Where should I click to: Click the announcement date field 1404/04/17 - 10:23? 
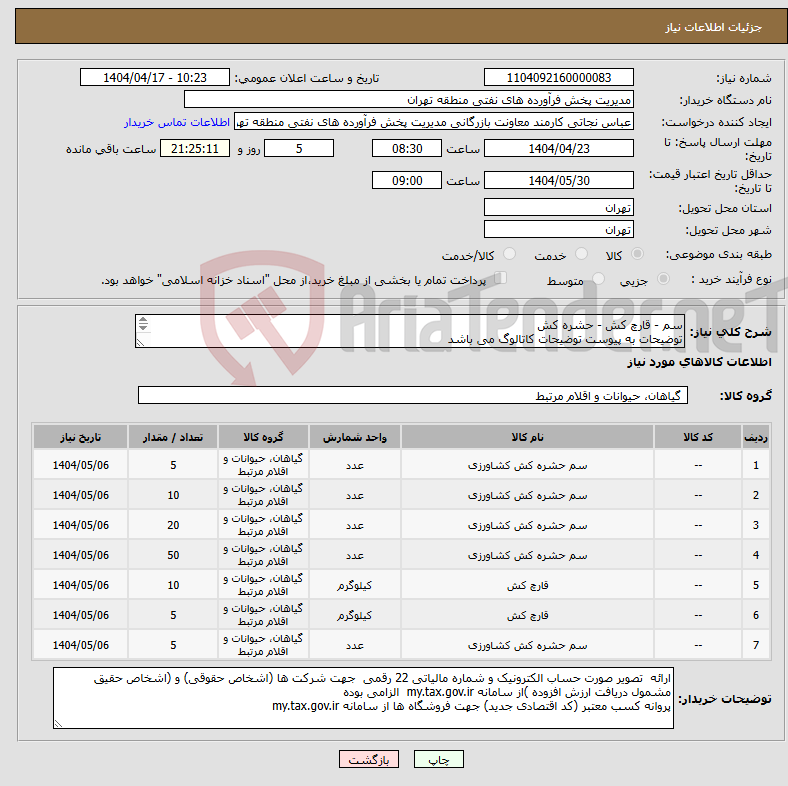155,77
